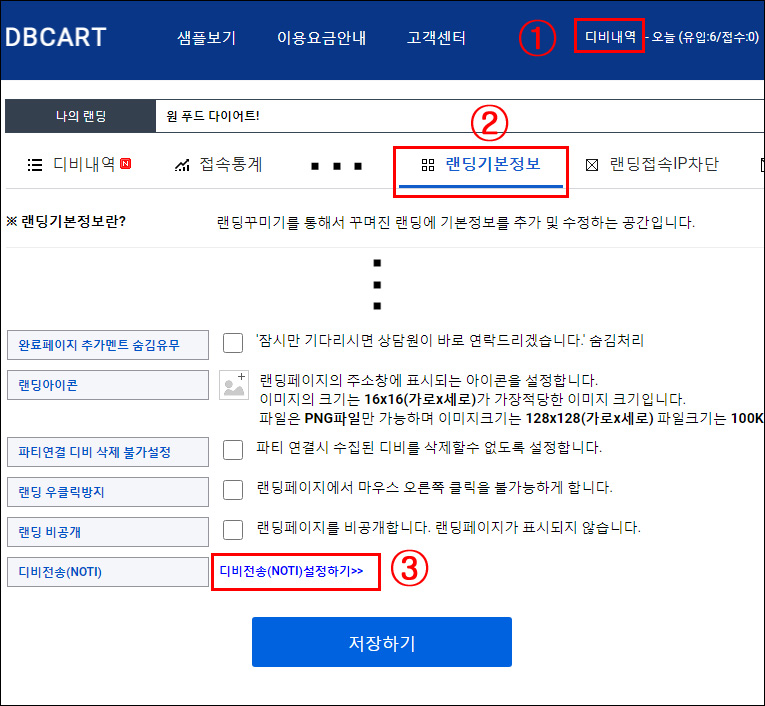This screenshot has height=706, width=765.
Task: Go to 이용요금안내 in the top menu
Action: point(321,39)
